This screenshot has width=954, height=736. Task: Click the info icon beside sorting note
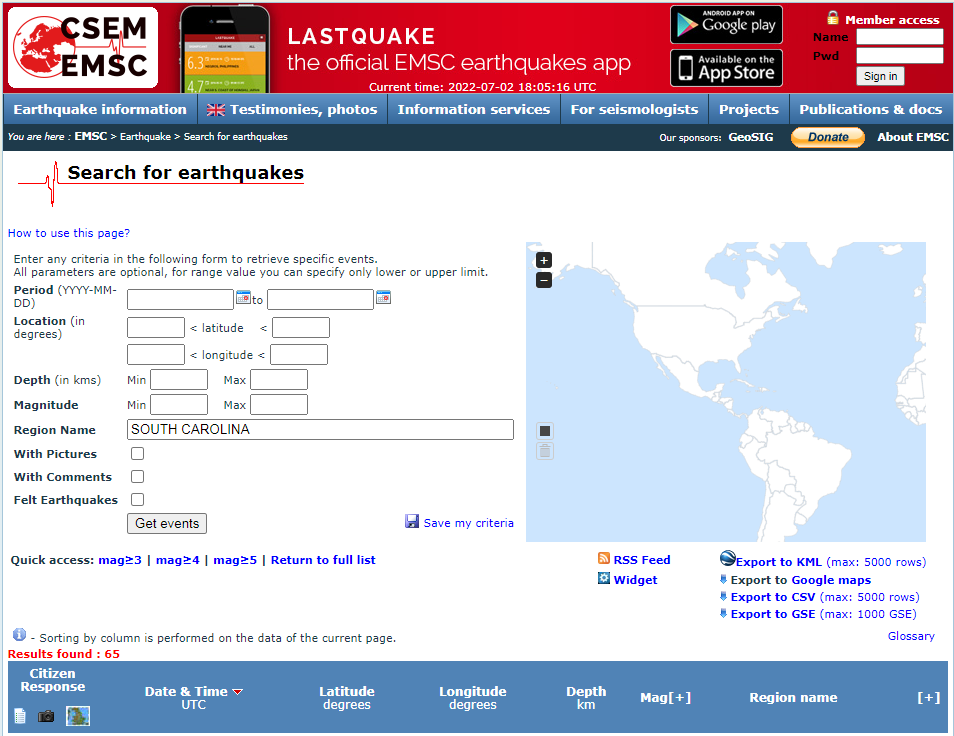19,634
